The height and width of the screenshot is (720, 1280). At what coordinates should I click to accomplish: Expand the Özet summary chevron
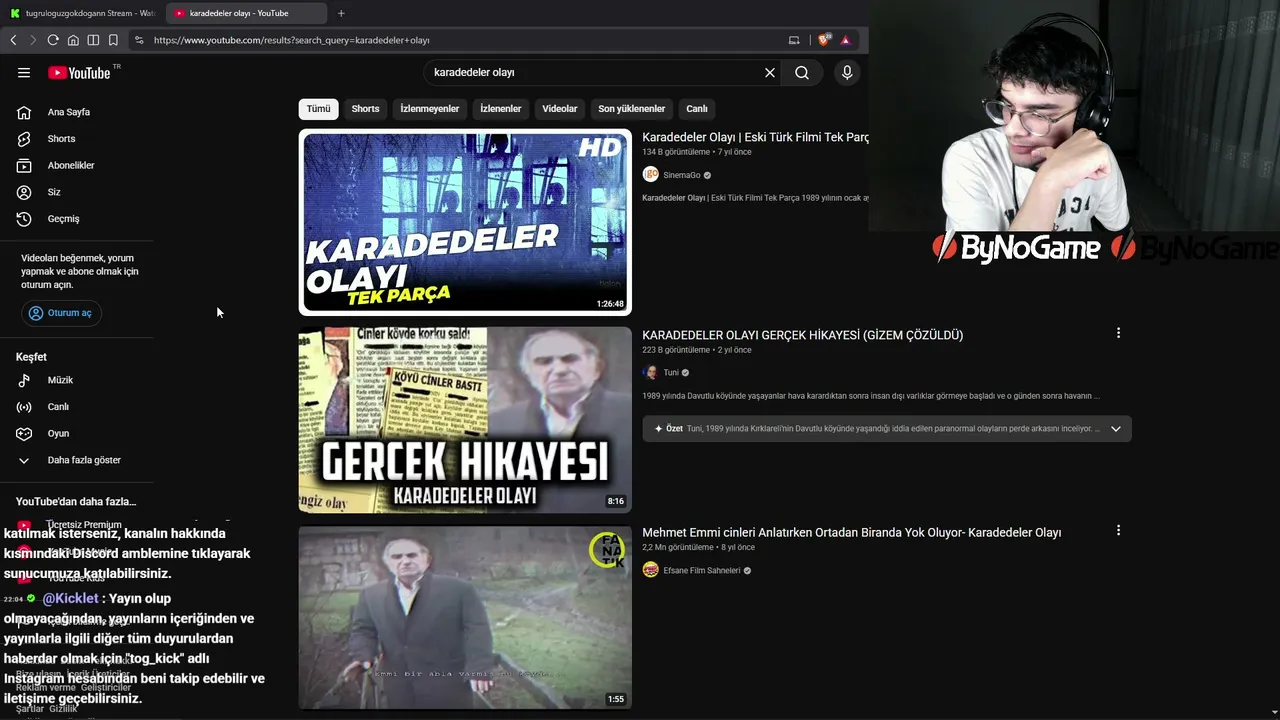[x=1116, y=429]
